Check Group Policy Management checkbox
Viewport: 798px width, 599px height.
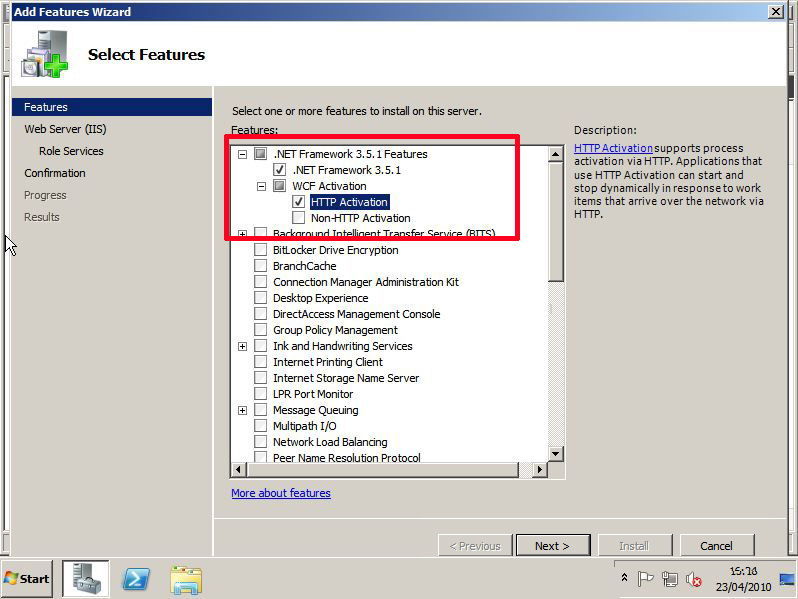[x=261, y=330]
